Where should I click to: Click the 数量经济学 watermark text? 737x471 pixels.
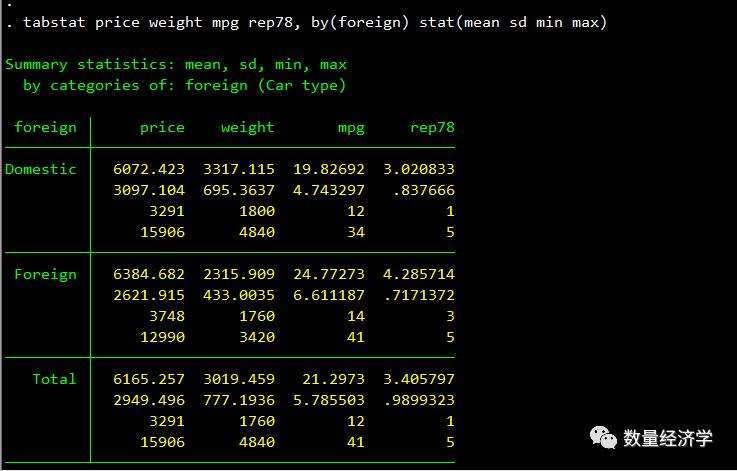(x=667, y=438)
